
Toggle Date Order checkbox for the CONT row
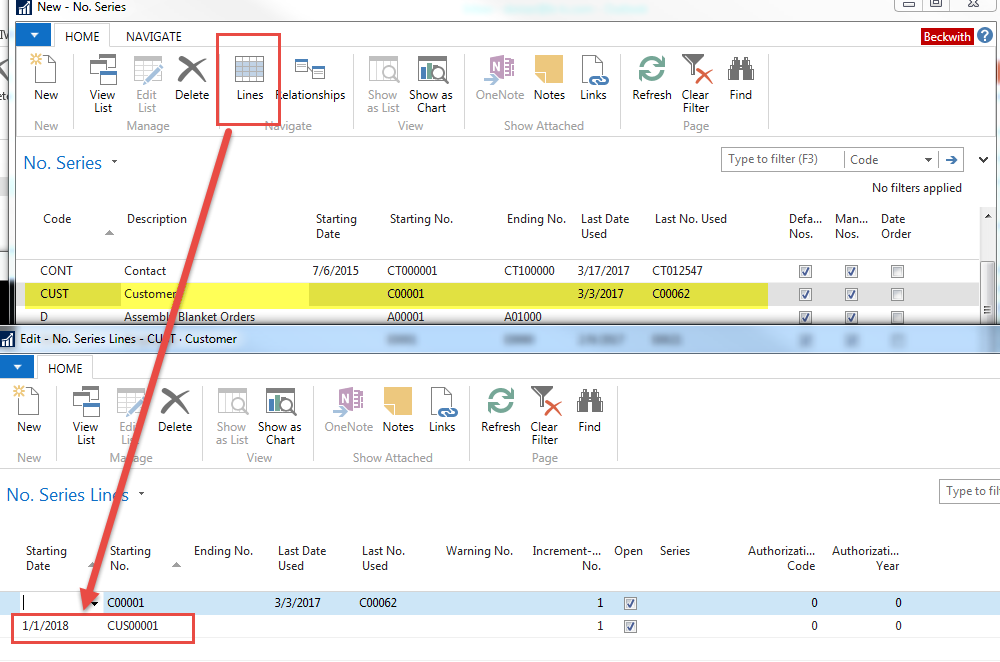tap(897, 272)
